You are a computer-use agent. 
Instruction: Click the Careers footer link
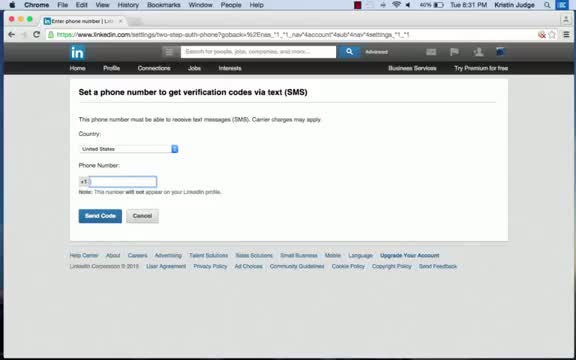coord(137,255)
